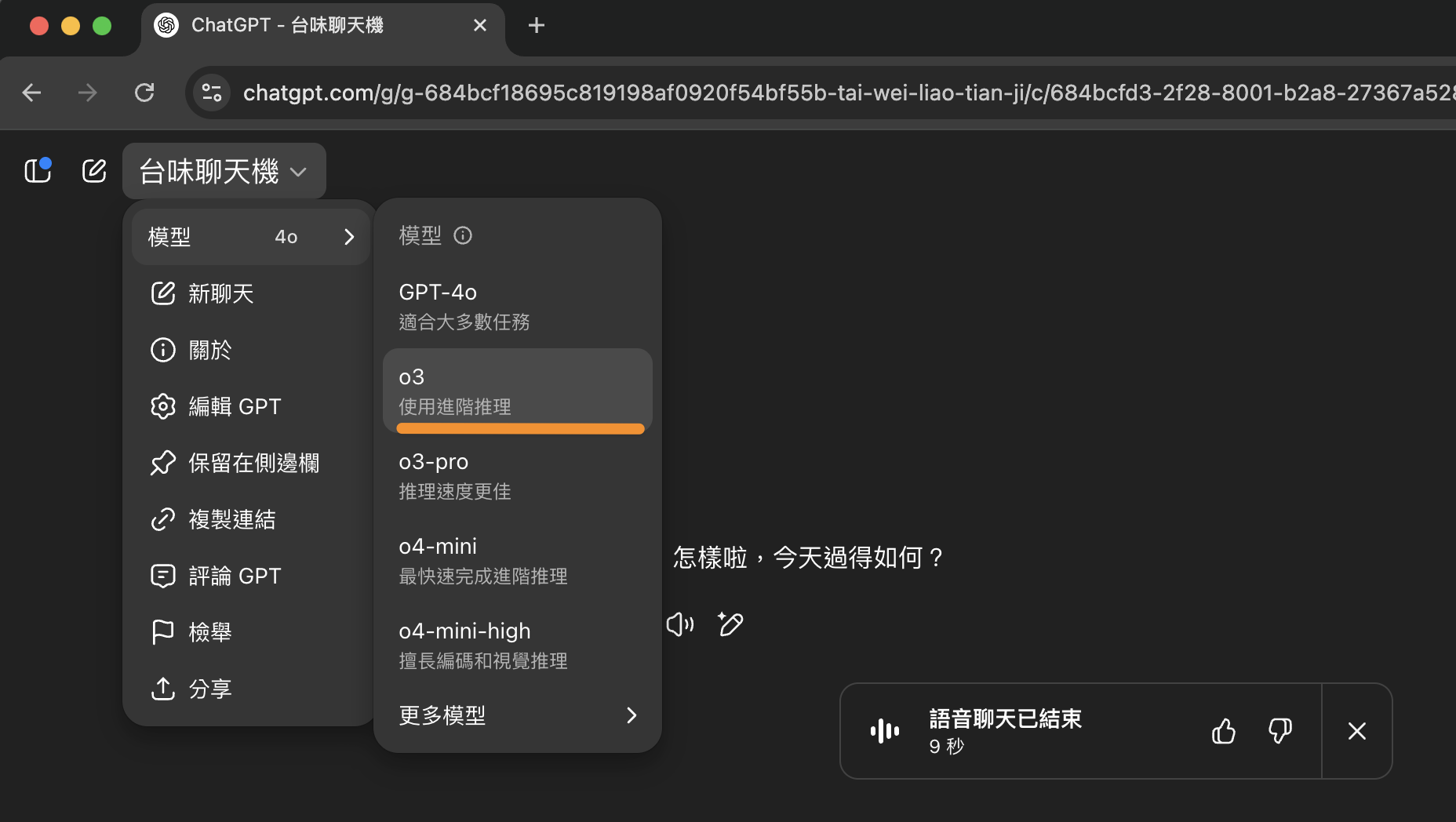Click the read aloud speaker icon
The width and height of the screenshot is (1456, 822).
[680, 624]
